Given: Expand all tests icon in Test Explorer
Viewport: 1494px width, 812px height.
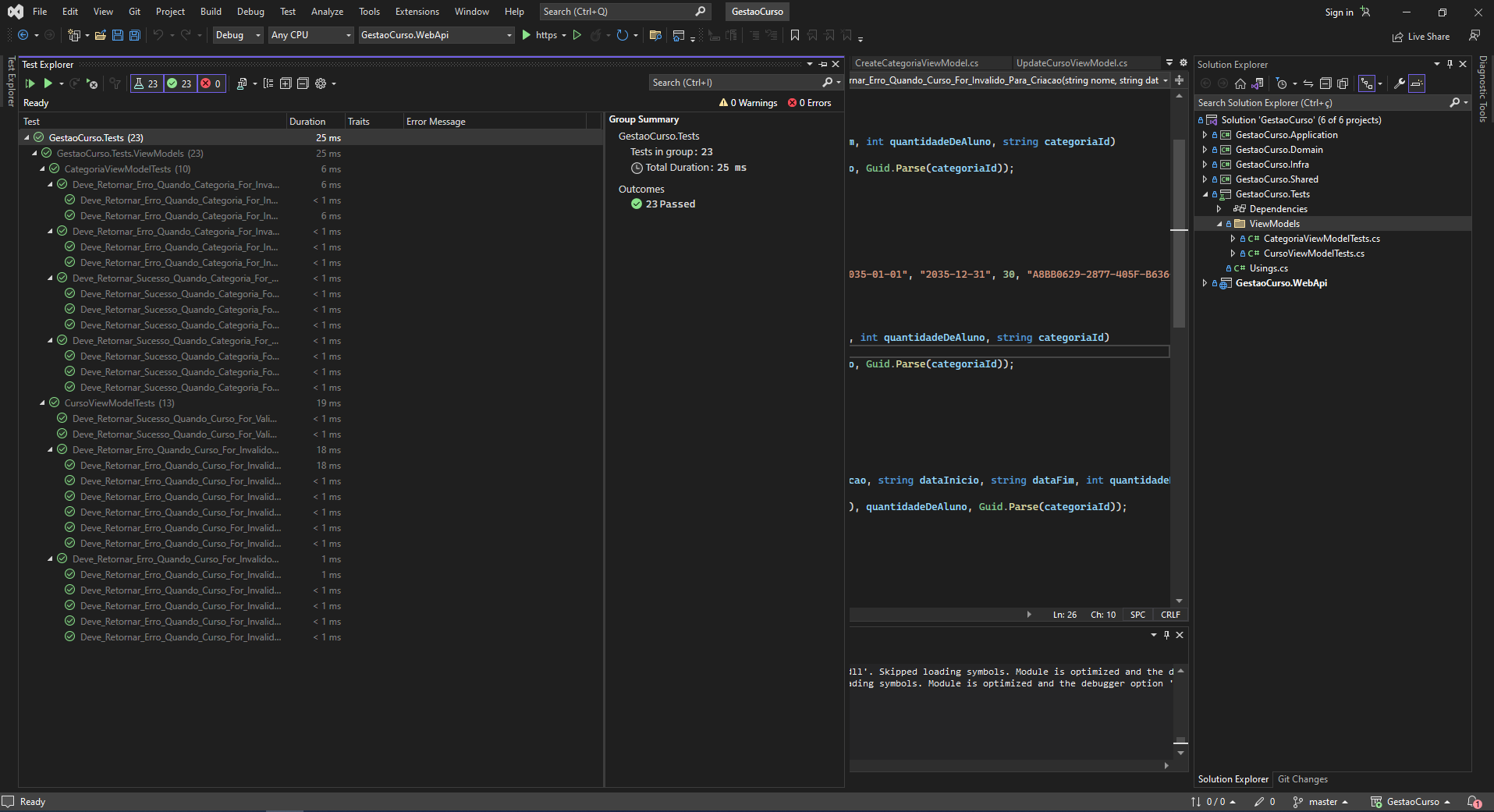Looking at the screenshot, I should click(x=286, y=83).
